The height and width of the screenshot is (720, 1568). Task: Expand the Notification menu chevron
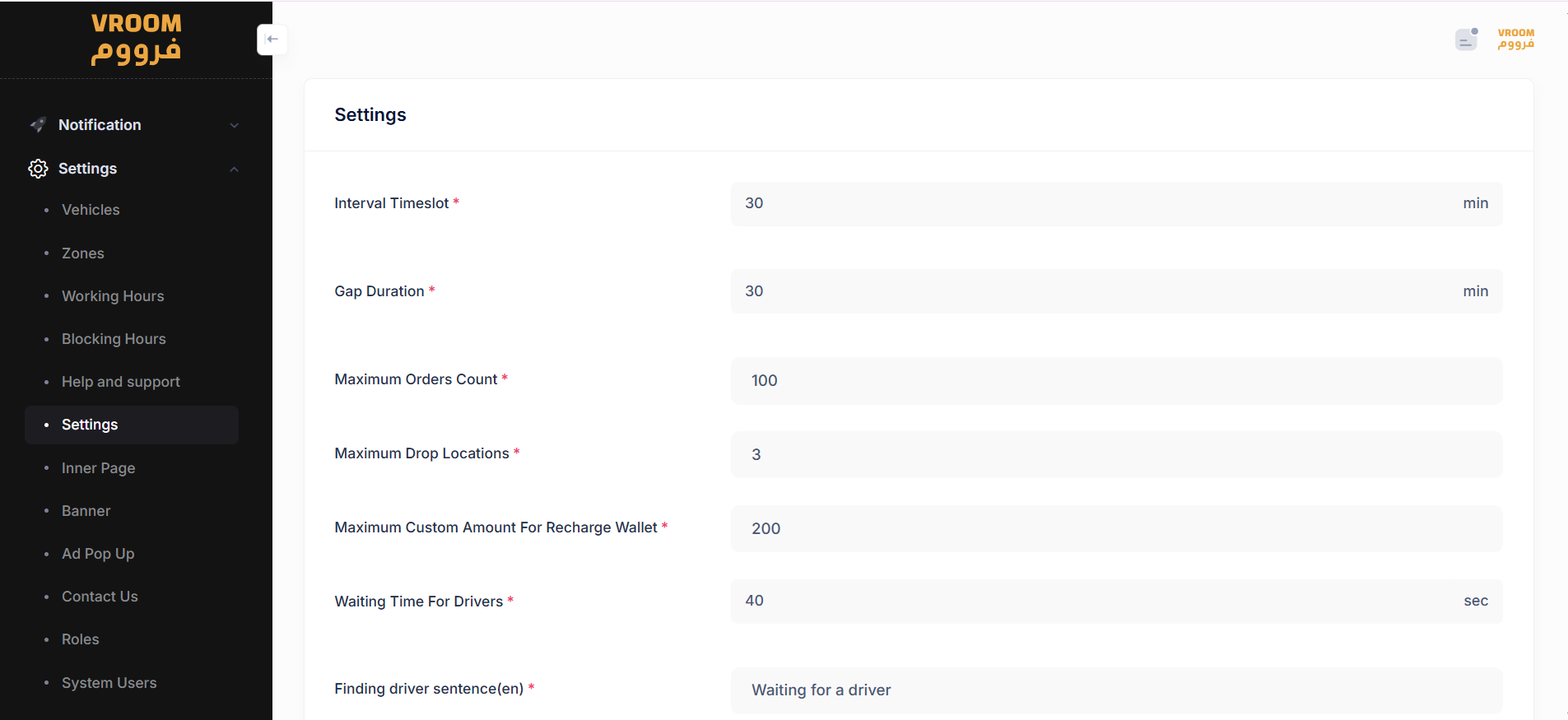click(235, 125)
